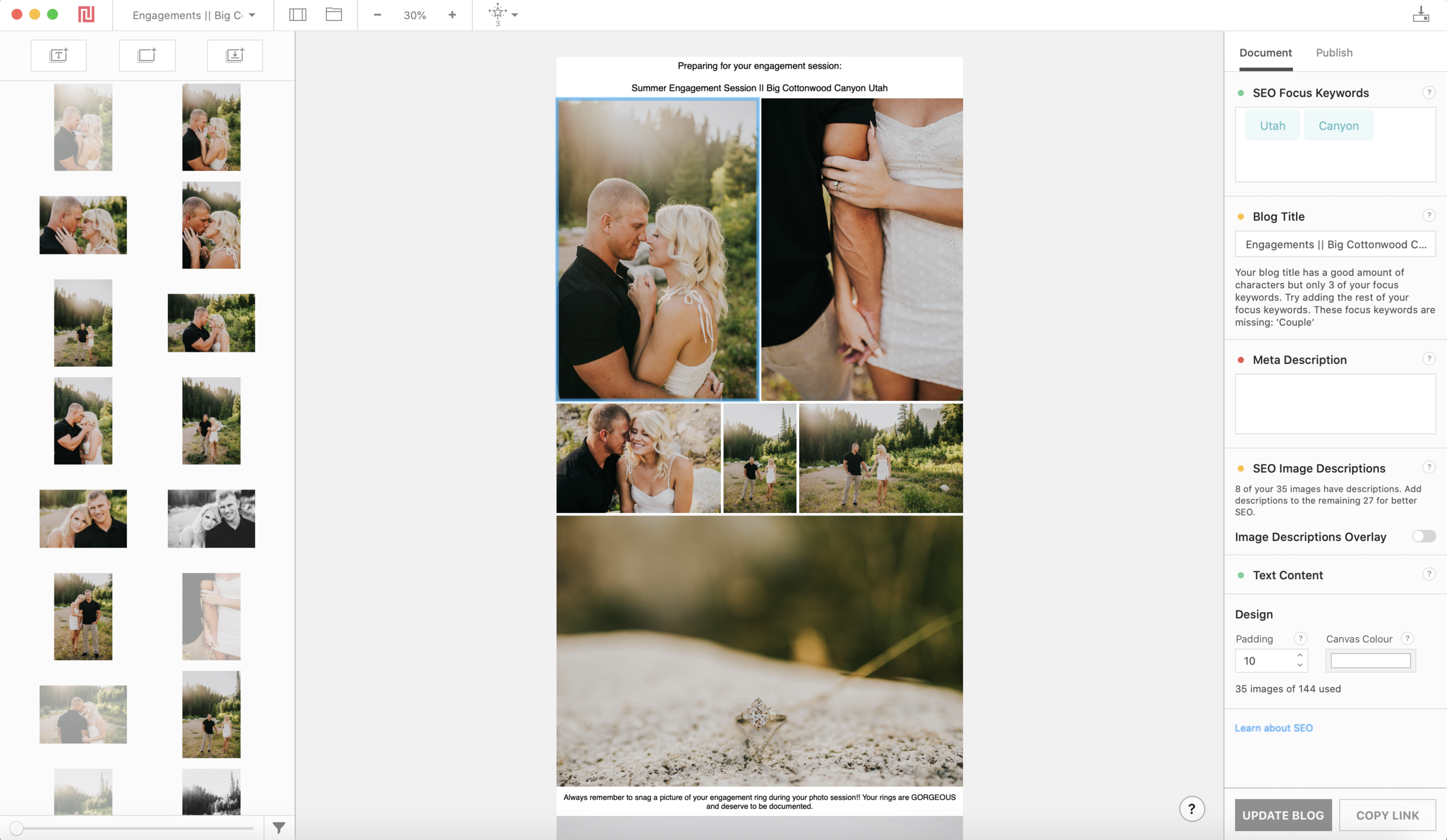Open the image filter funnel icon

click(x=279, y=828)
